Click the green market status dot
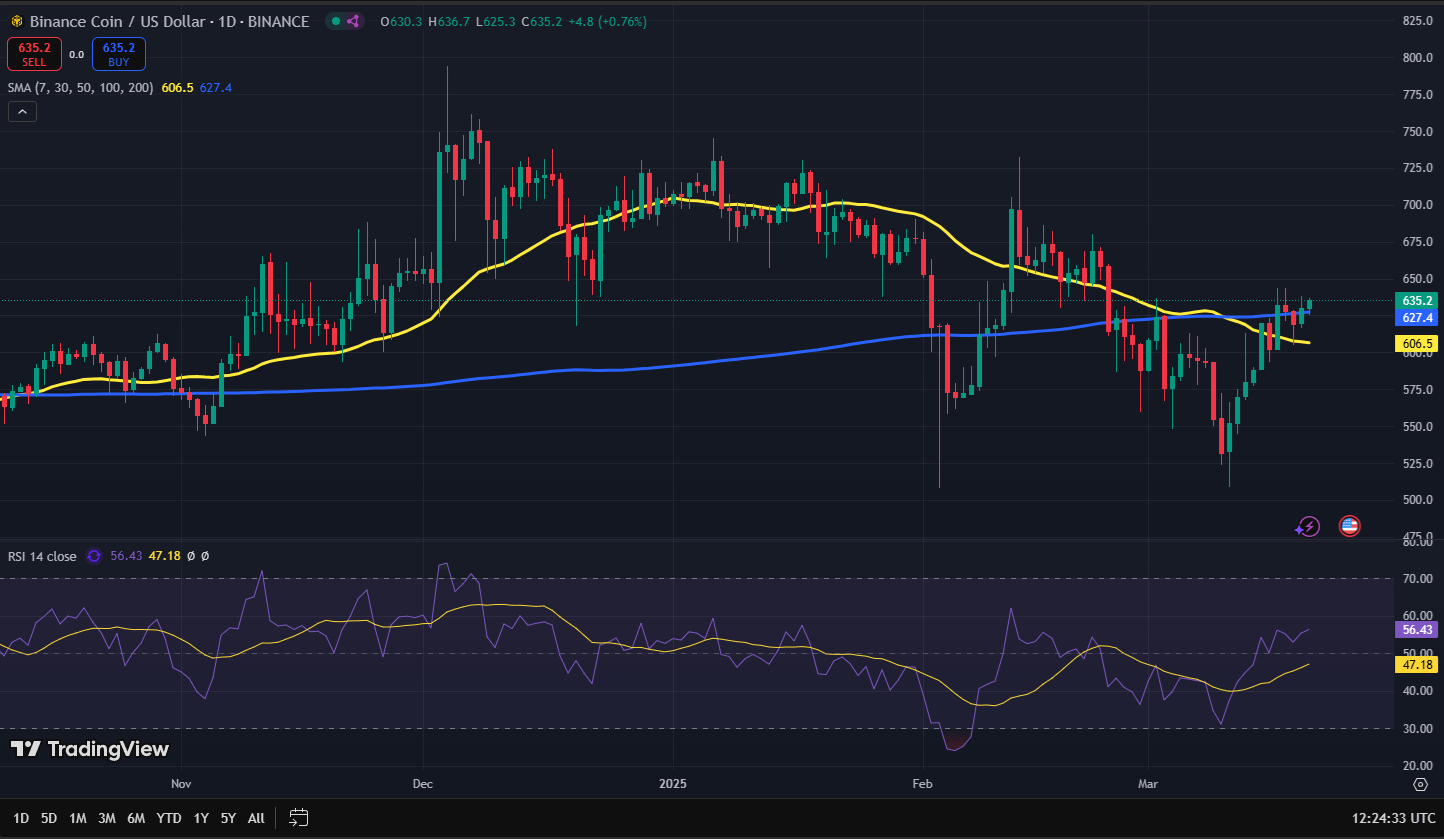 tap(334, 21)
